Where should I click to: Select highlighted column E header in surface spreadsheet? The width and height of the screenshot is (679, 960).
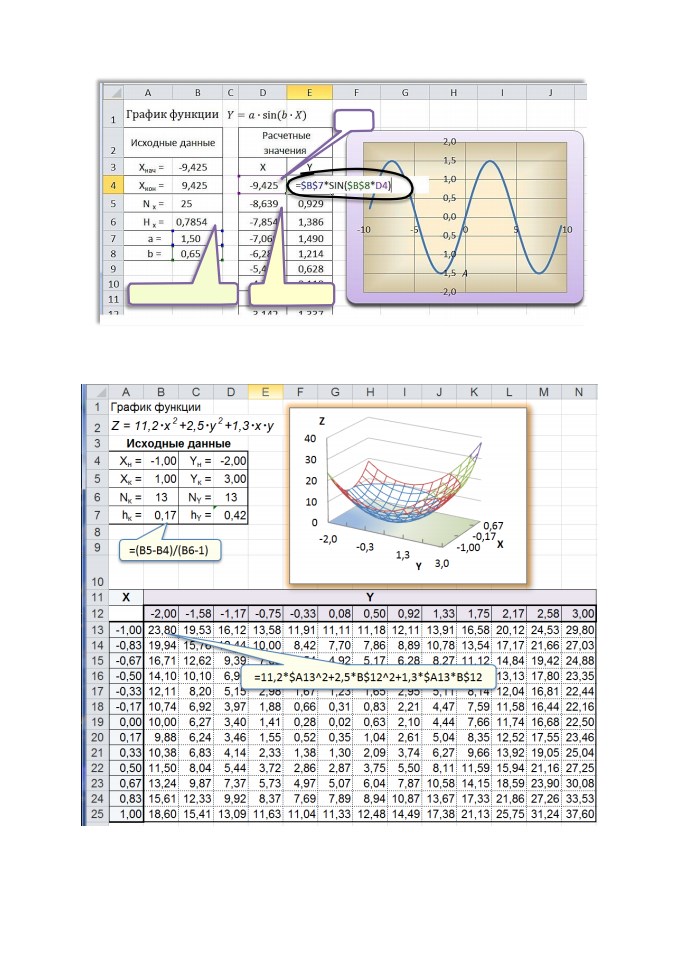pyautogui.click(x=265, y=392)
